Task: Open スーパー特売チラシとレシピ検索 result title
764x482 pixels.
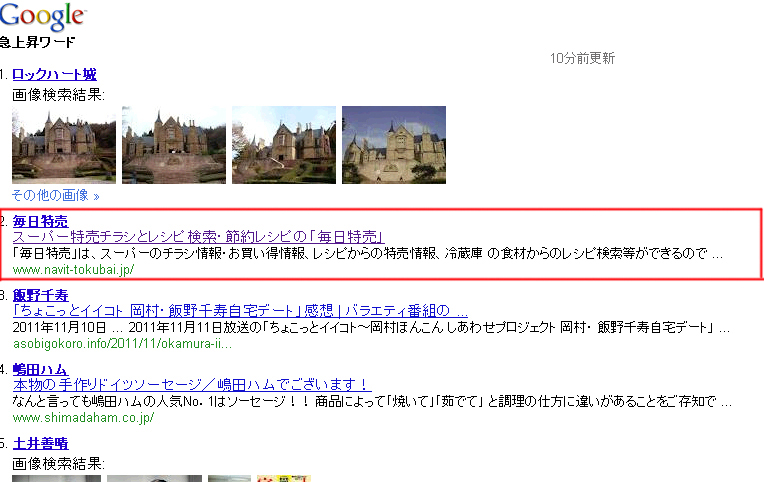Action: 198,237
